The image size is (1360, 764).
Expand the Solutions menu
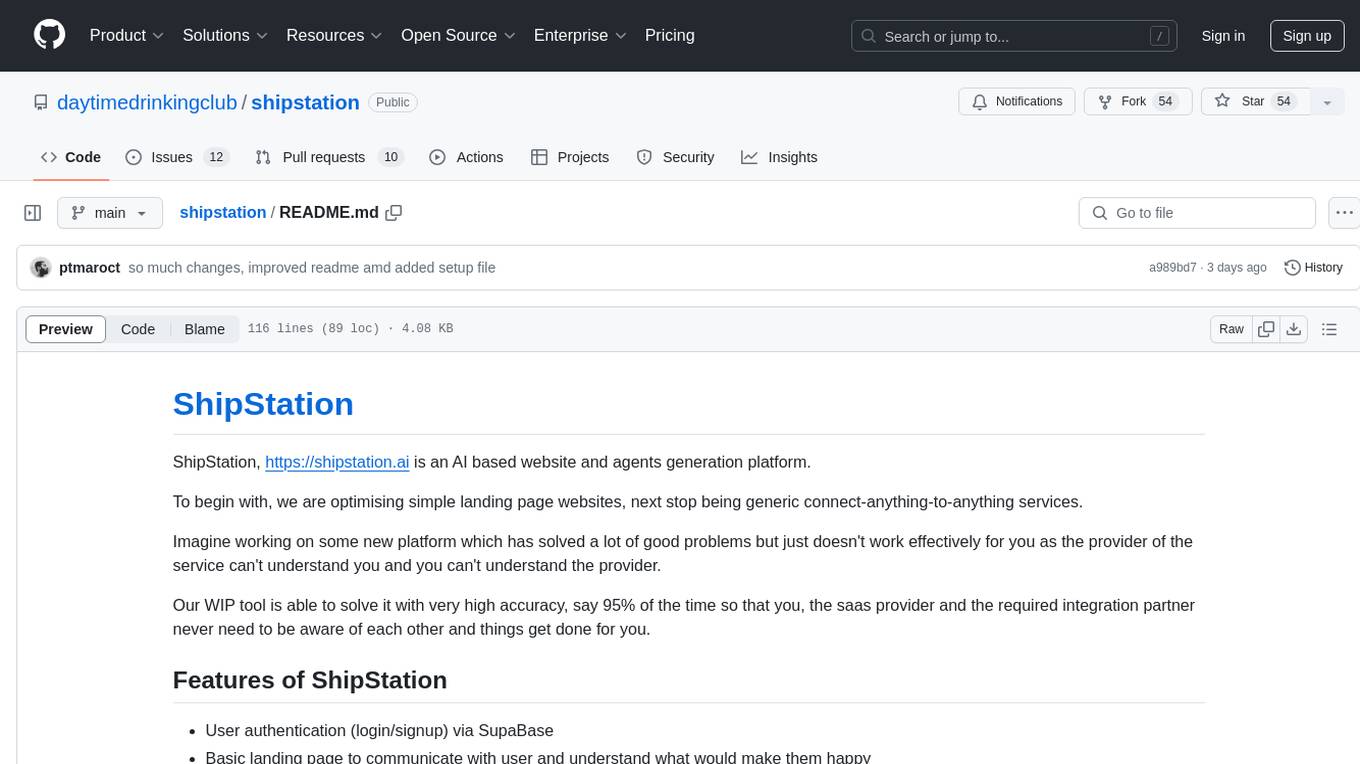click(225, 35)
